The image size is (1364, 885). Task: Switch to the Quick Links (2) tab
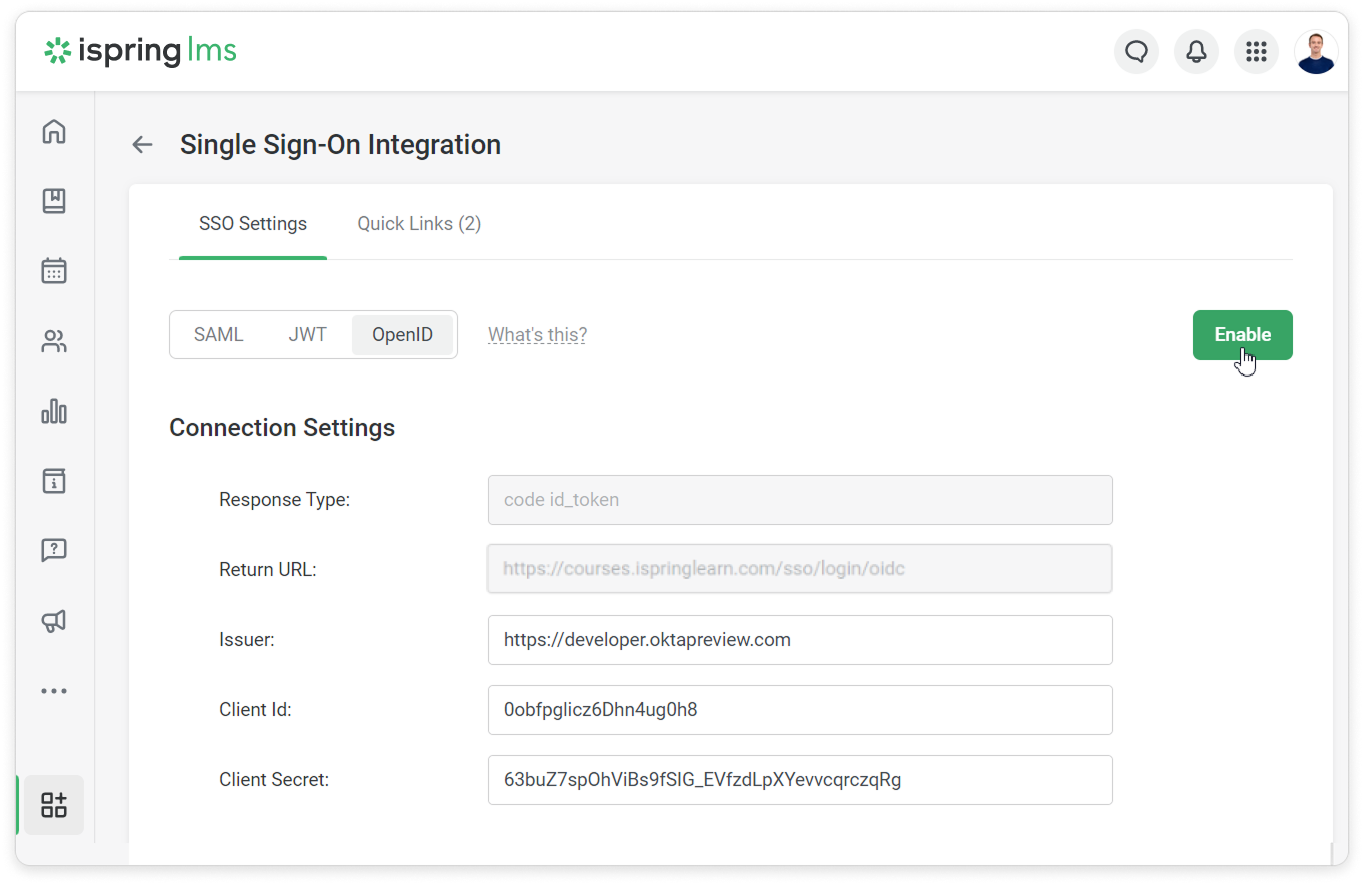419,224
